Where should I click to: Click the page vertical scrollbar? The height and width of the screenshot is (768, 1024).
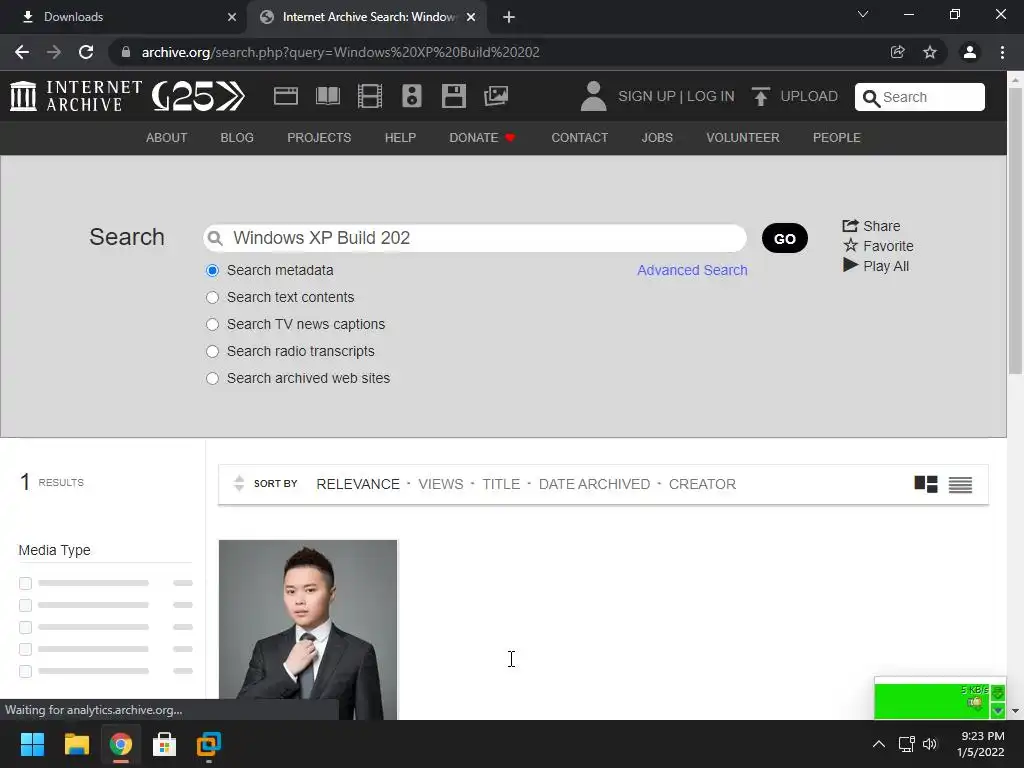(1015, 230)
